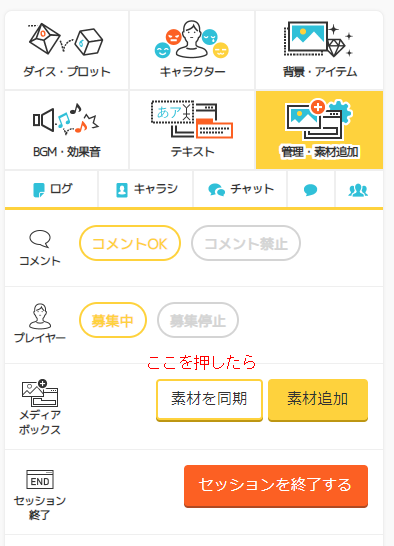Switch to the ログ tab

52,190
